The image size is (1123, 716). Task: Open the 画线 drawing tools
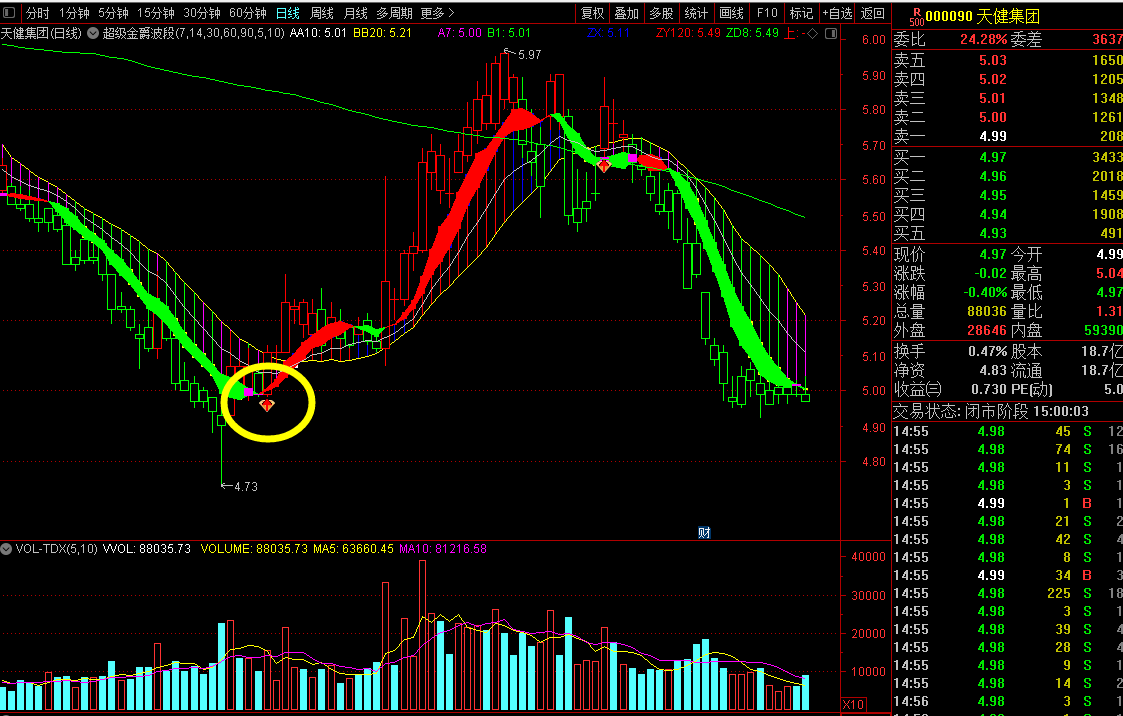(731, 13)
